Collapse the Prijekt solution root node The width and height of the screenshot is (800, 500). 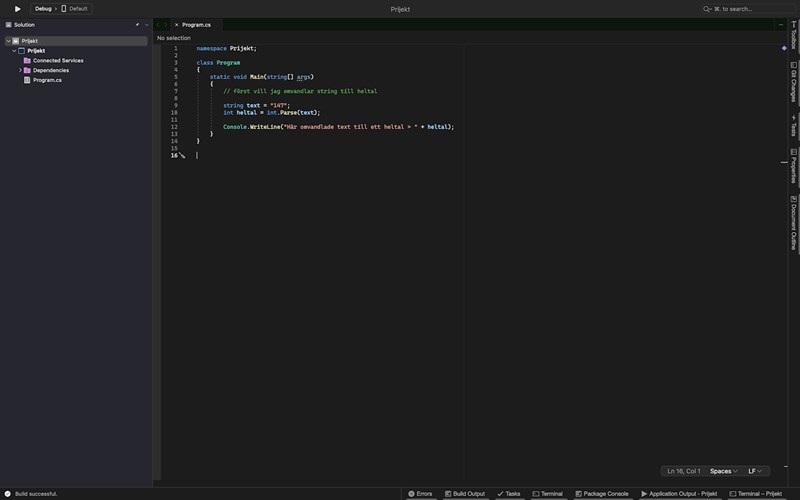point(8,41)
